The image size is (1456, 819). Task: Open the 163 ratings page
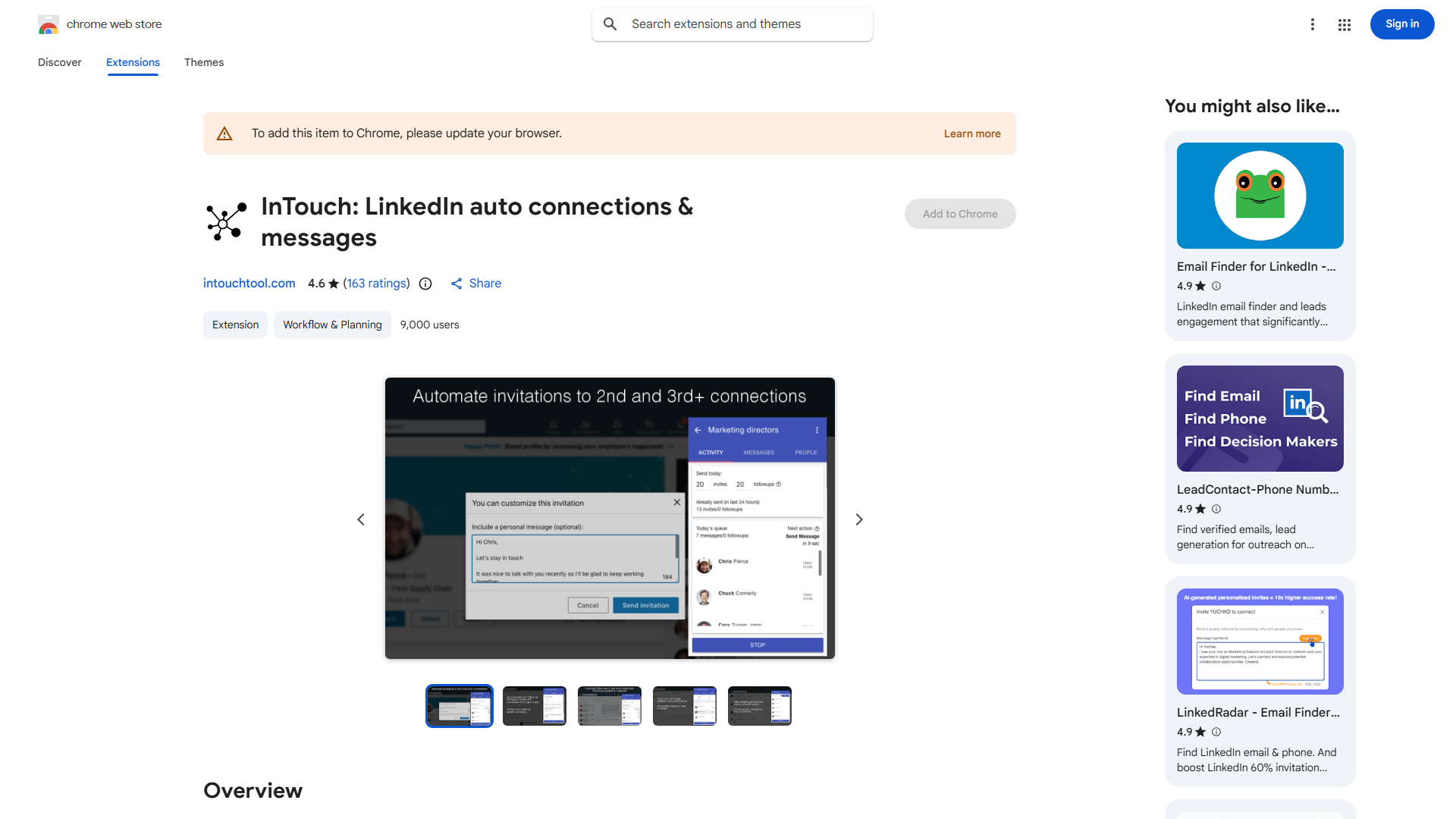coord(376,283)
